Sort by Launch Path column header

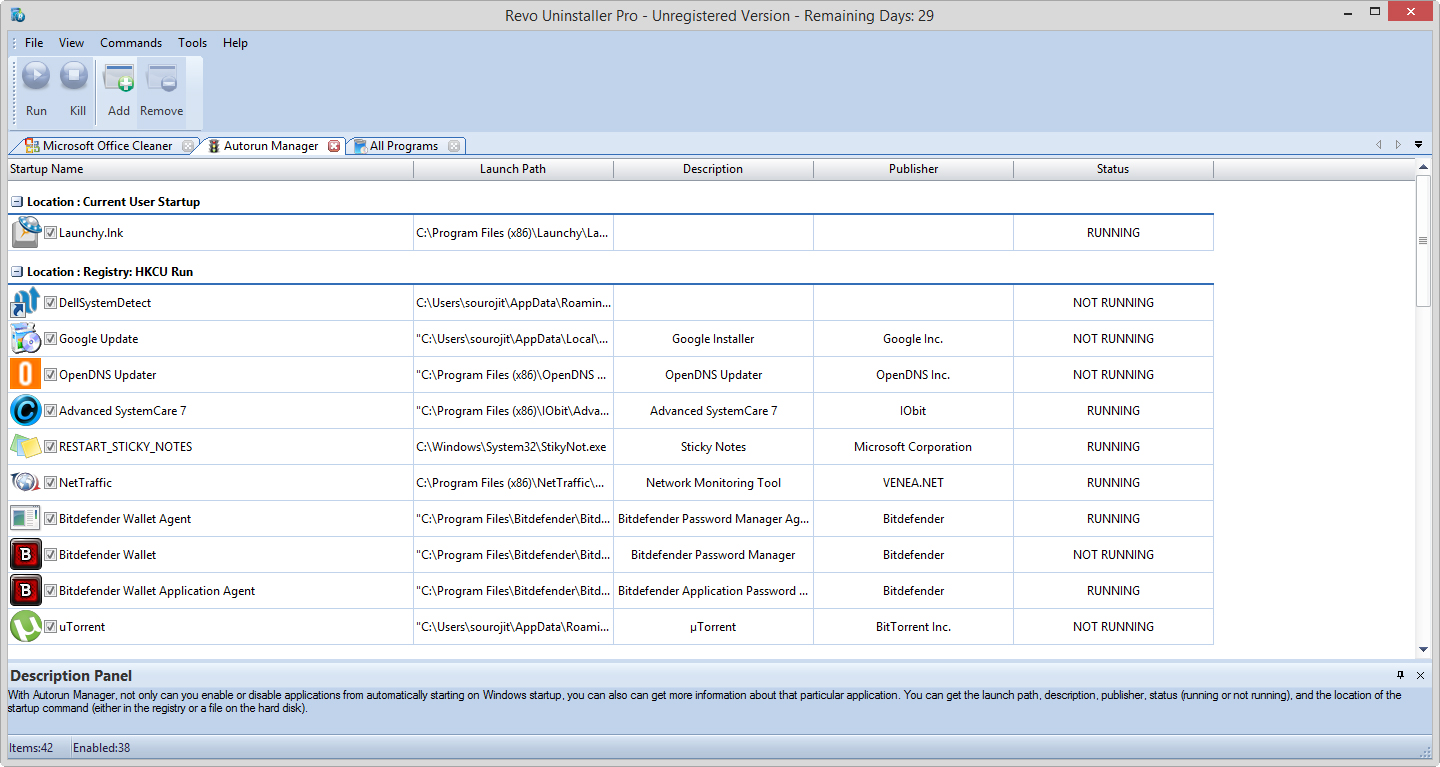point(514,169)
